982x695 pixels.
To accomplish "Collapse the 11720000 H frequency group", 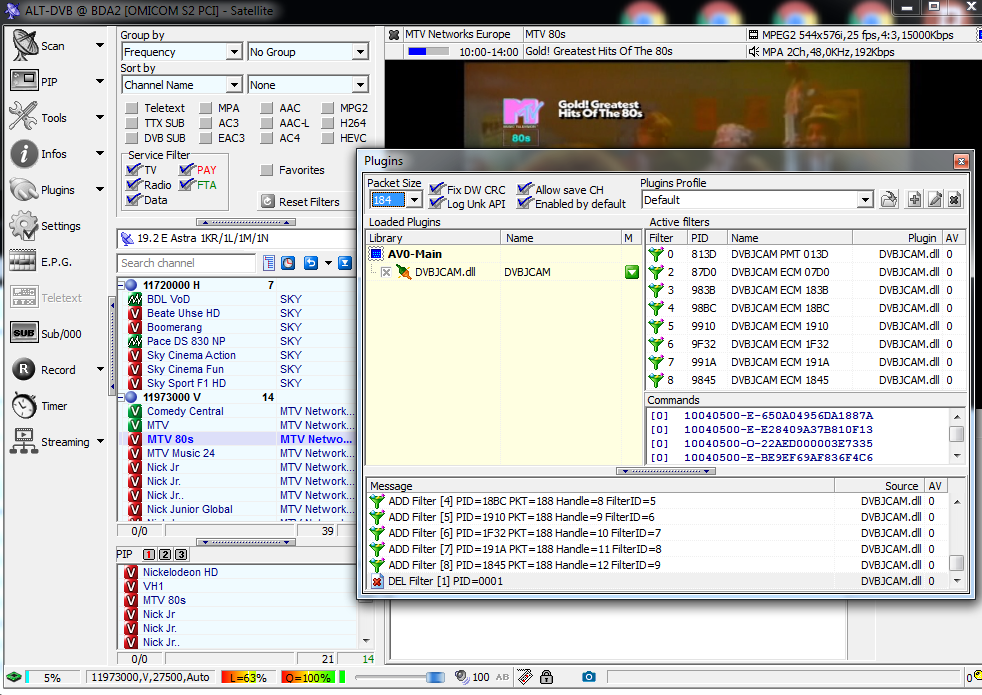I will tap(121, 285).
